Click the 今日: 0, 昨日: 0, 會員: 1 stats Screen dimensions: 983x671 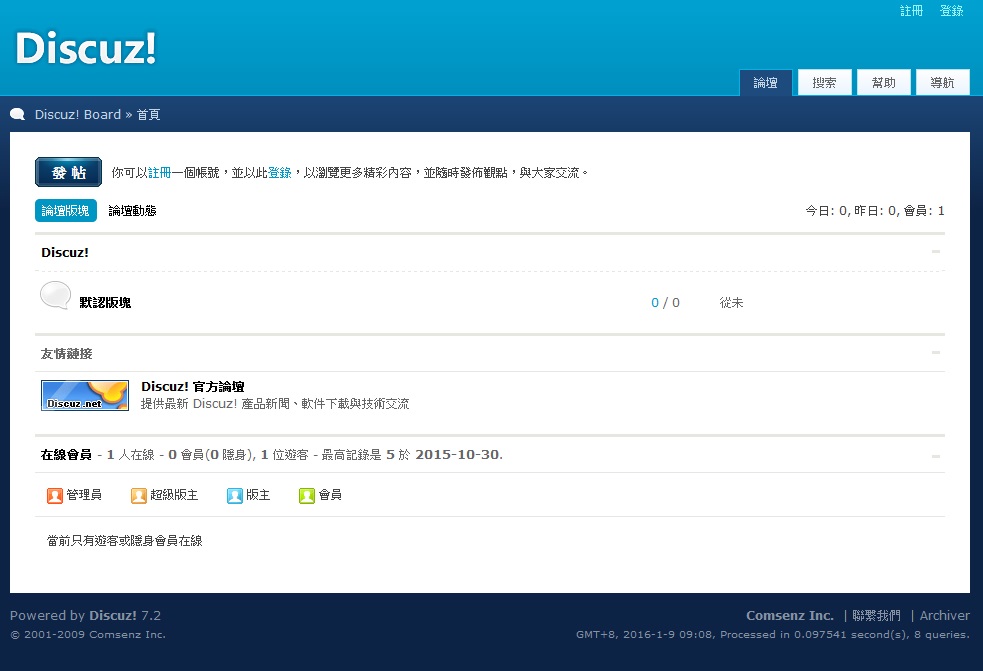click(x=875, y=211)
